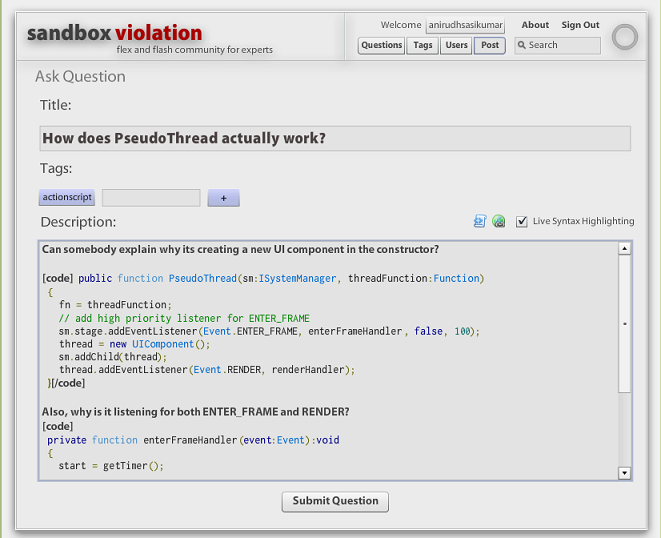Click the '// add high priority listener' comment
The image size is (661, 538).
[140, 318]
